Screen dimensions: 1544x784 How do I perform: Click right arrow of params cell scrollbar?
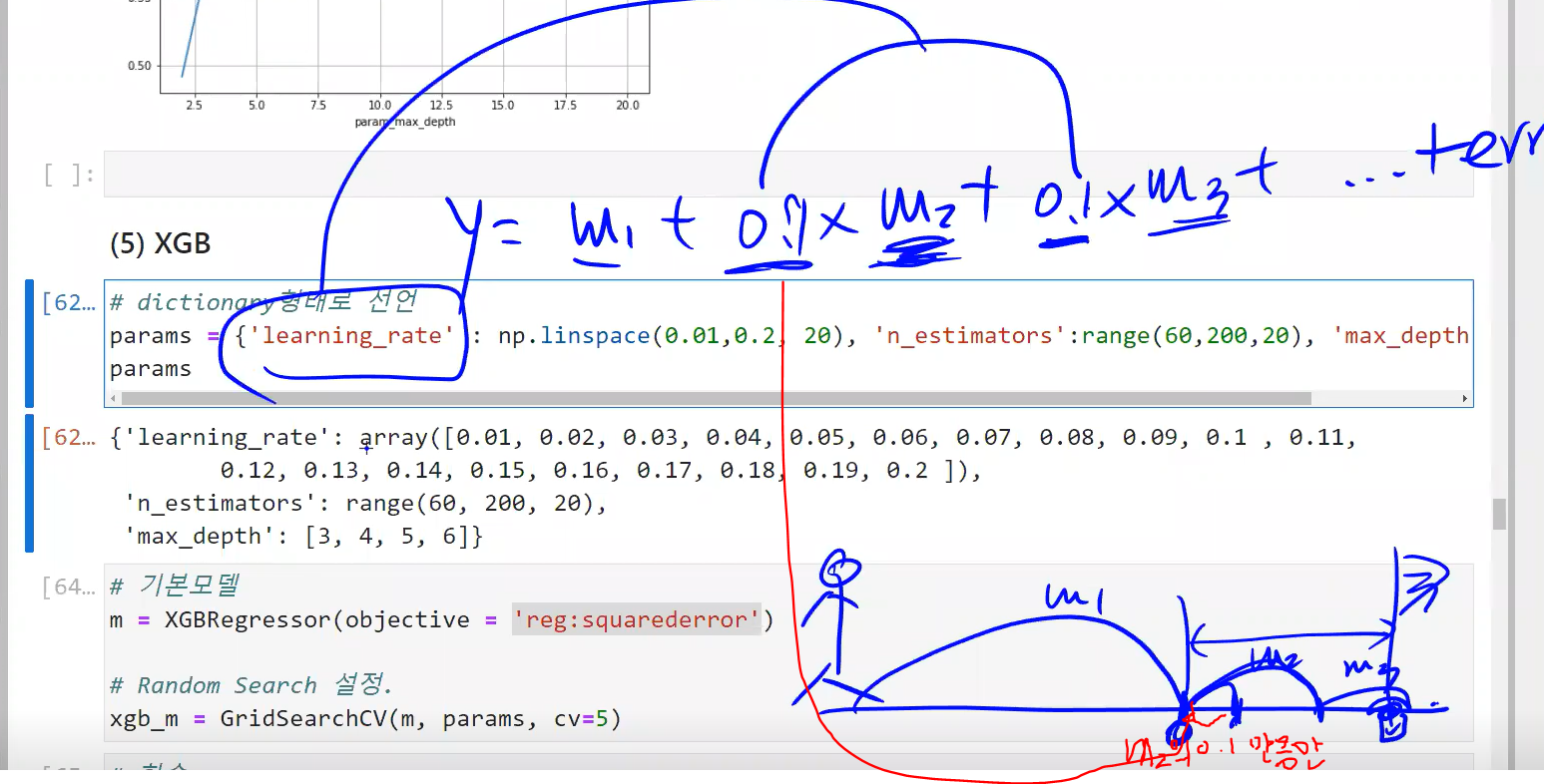[1465, 398]
